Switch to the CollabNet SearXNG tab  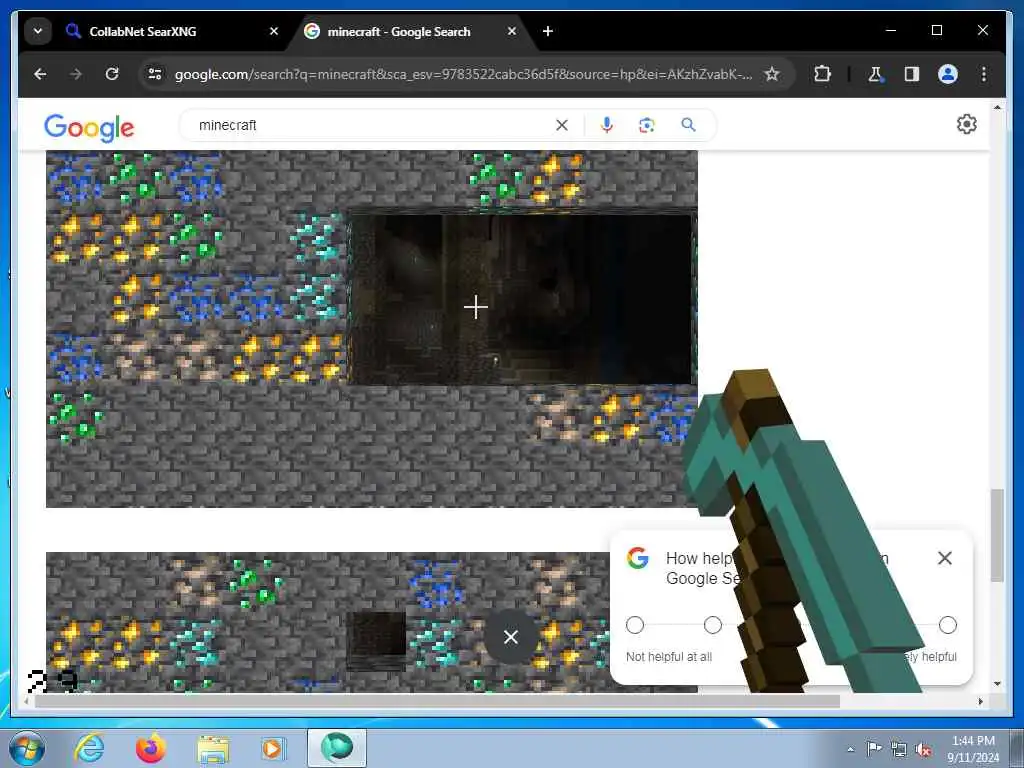pyautogui.click(x=172, y=31)
